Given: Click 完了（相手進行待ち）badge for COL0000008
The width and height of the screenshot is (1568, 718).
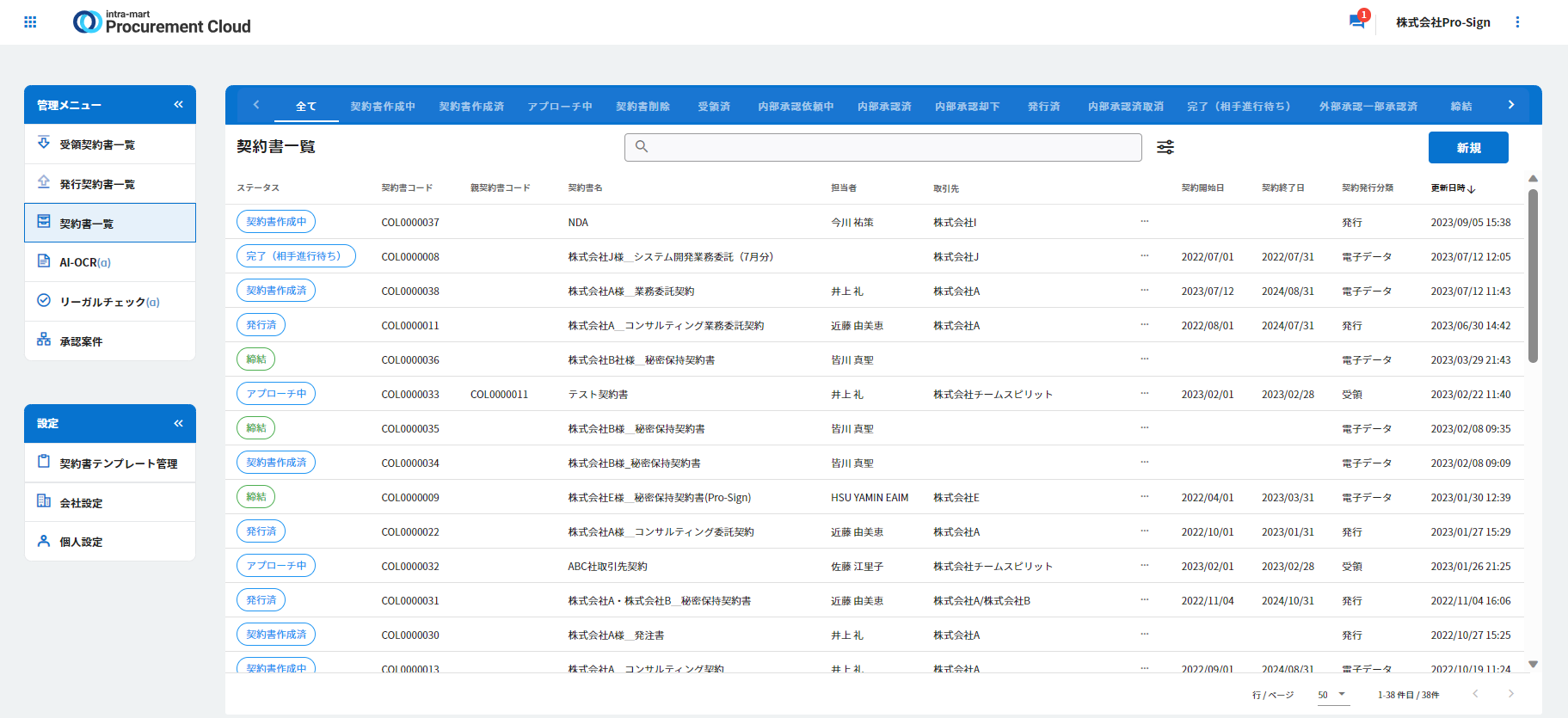Looking at the screenshot, I should click(x=296, y=256).
